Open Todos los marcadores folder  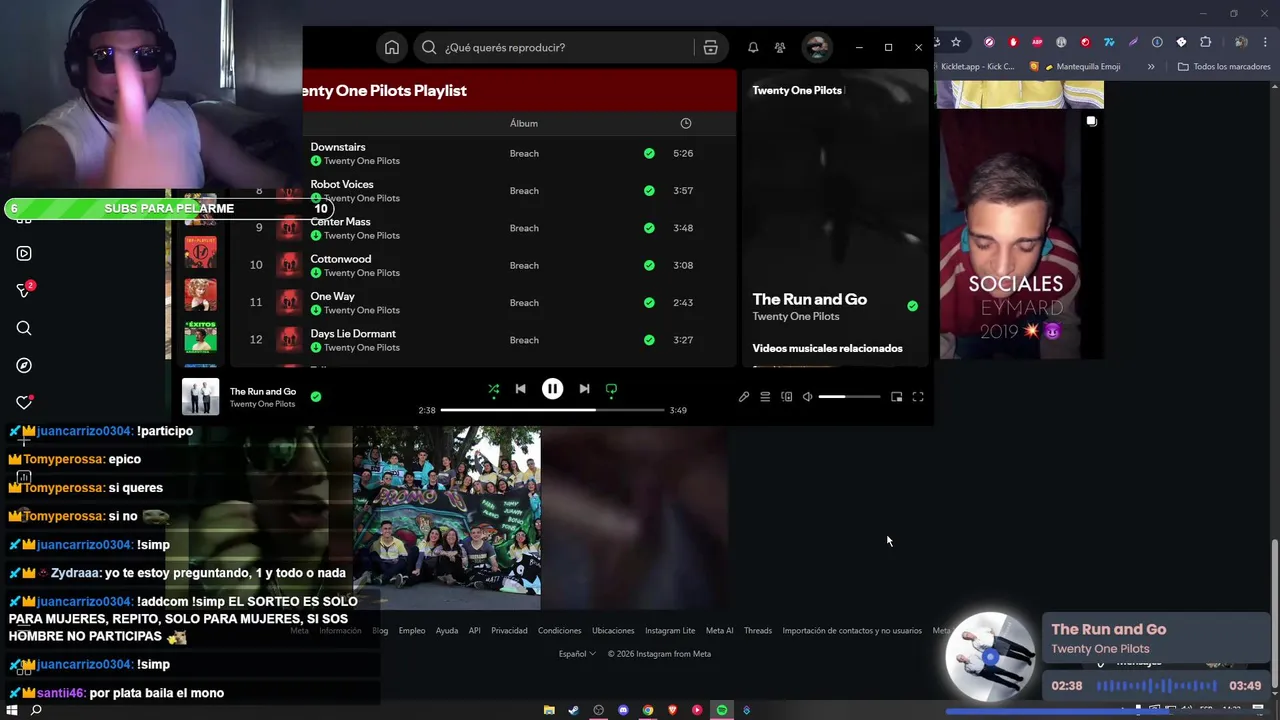tap(1224, 67)
